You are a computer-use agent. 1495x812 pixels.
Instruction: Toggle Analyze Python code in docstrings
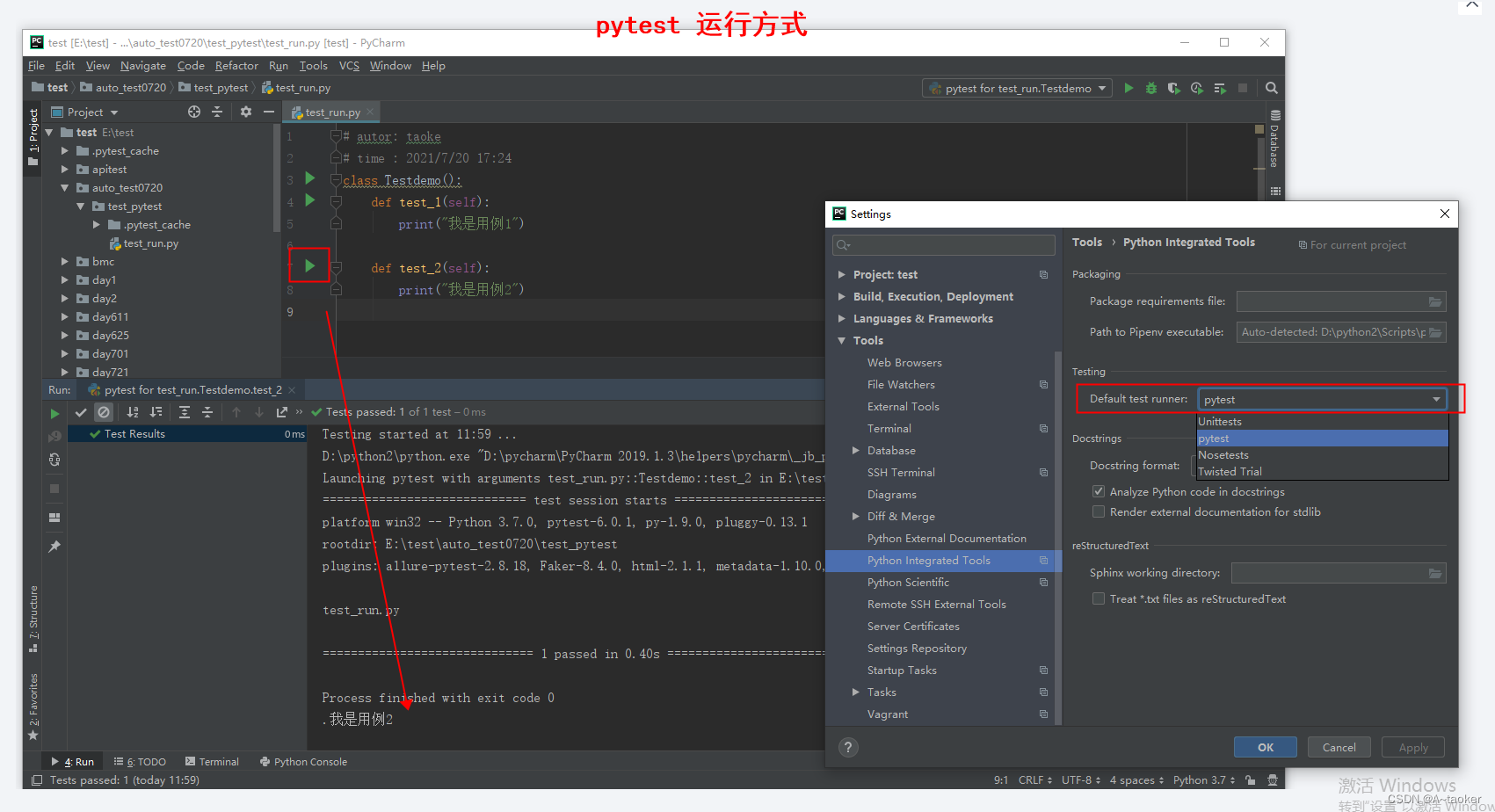pyautogui.click(x=1099, y=491)
